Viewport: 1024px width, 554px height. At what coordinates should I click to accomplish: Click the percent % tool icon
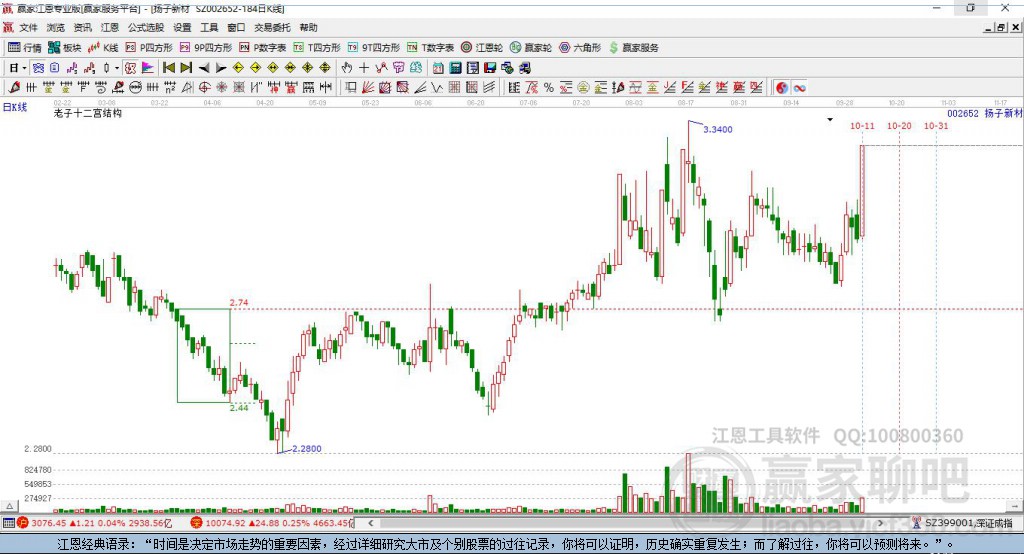click(x=549, y=88)
